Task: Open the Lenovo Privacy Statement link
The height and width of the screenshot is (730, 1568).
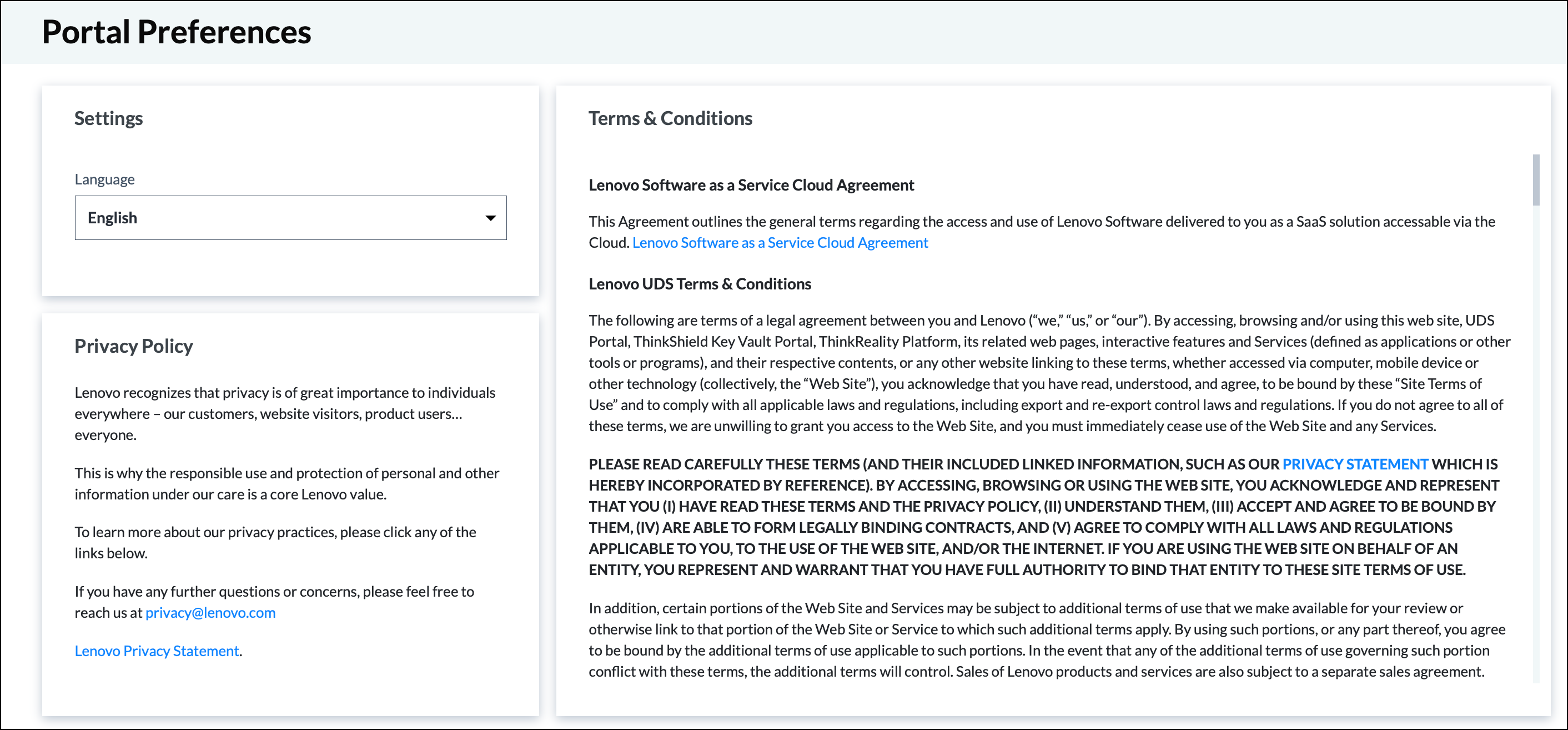Action: (157, 651)
